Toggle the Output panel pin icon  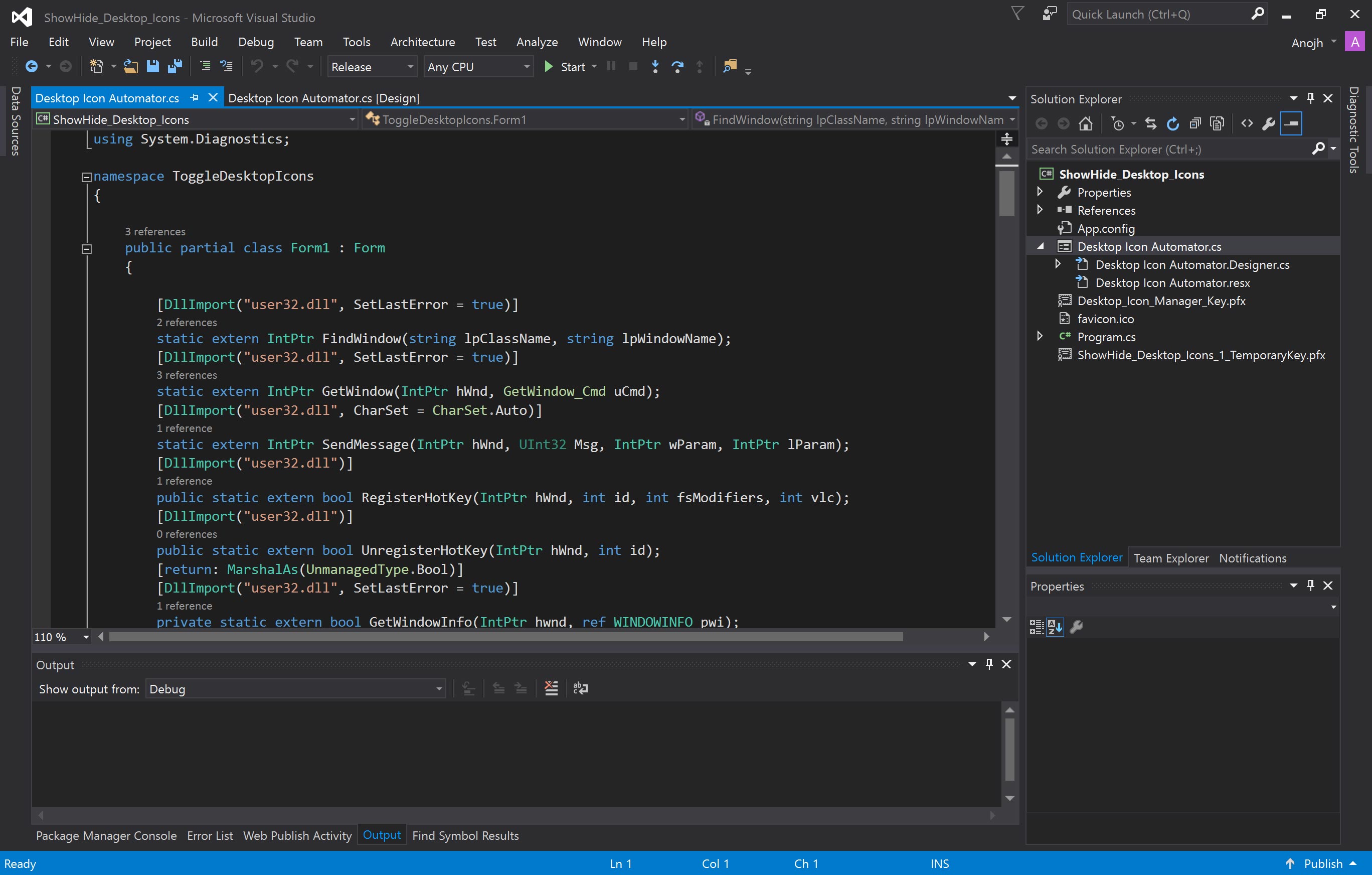pos(989,663)
